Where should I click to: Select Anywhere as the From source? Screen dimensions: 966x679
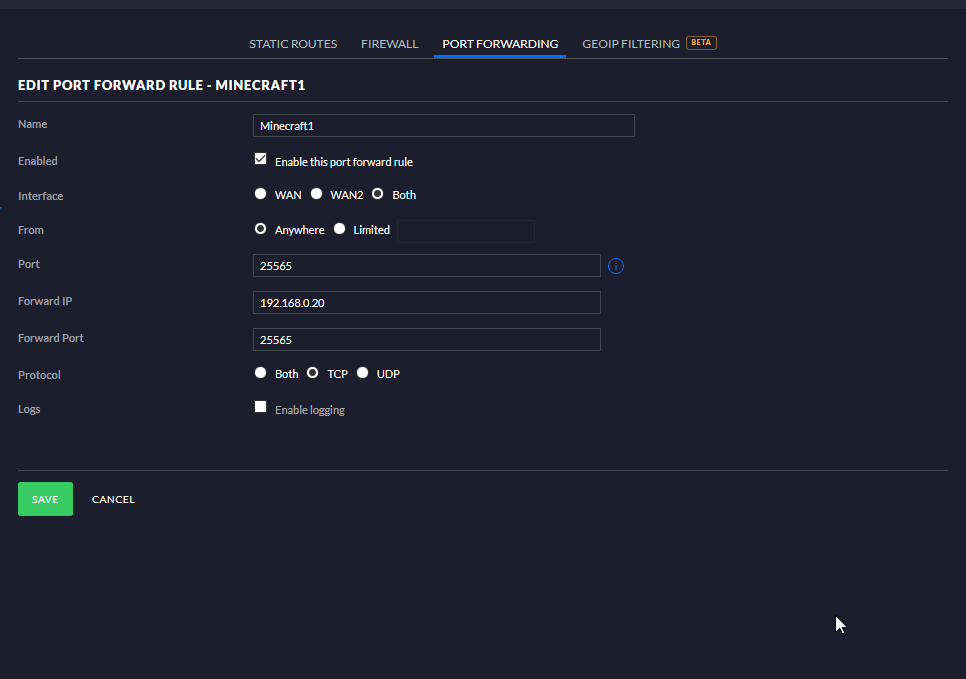pos(261,229)
